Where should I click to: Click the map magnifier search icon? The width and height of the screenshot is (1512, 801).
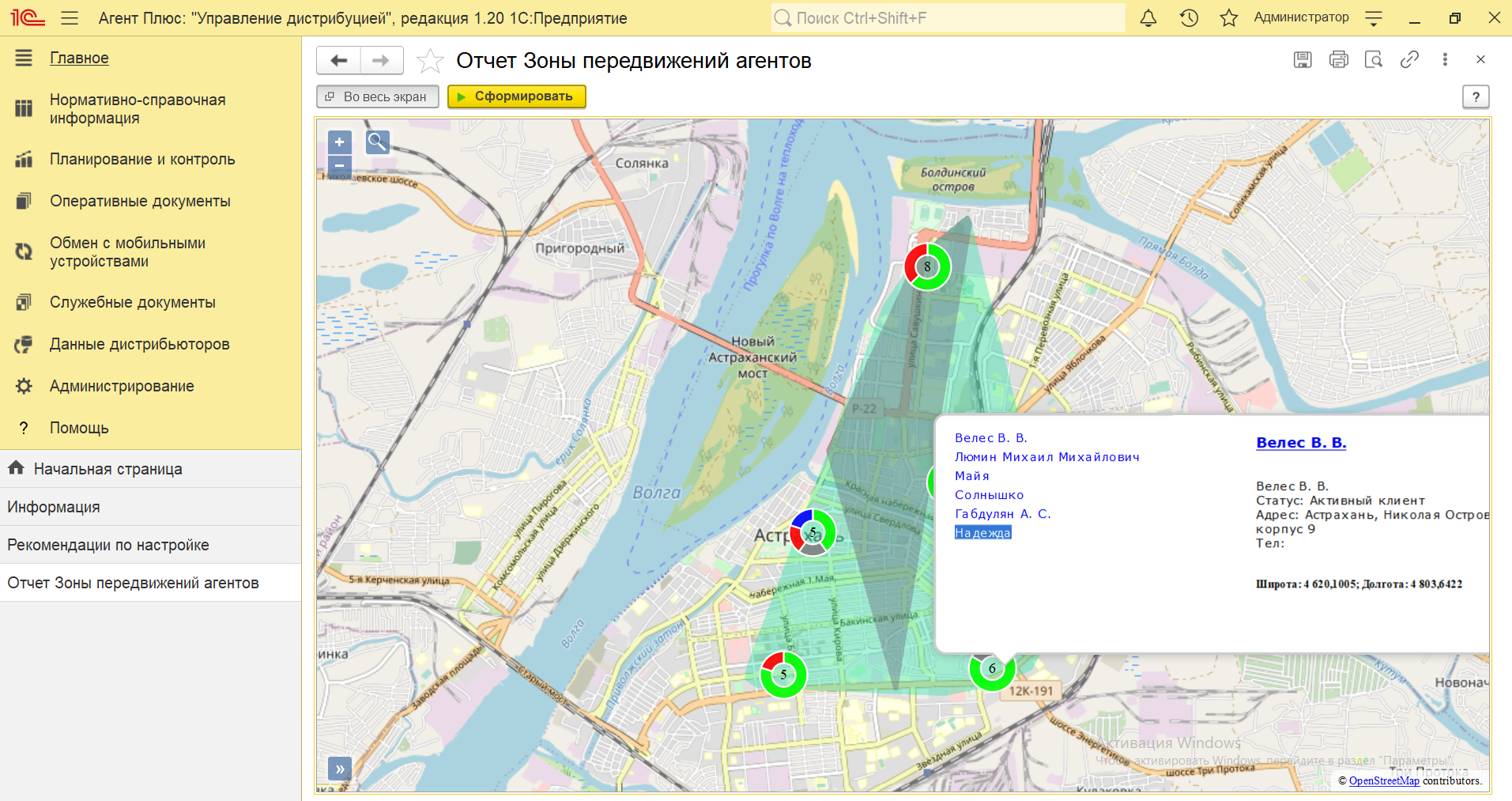(x=377, y=142)
